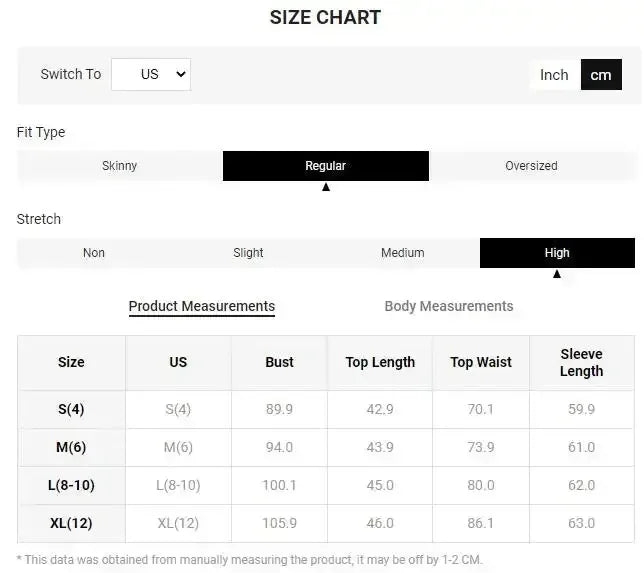
Task: Select the Regular fit type
Action: click(x=326, y=166)
